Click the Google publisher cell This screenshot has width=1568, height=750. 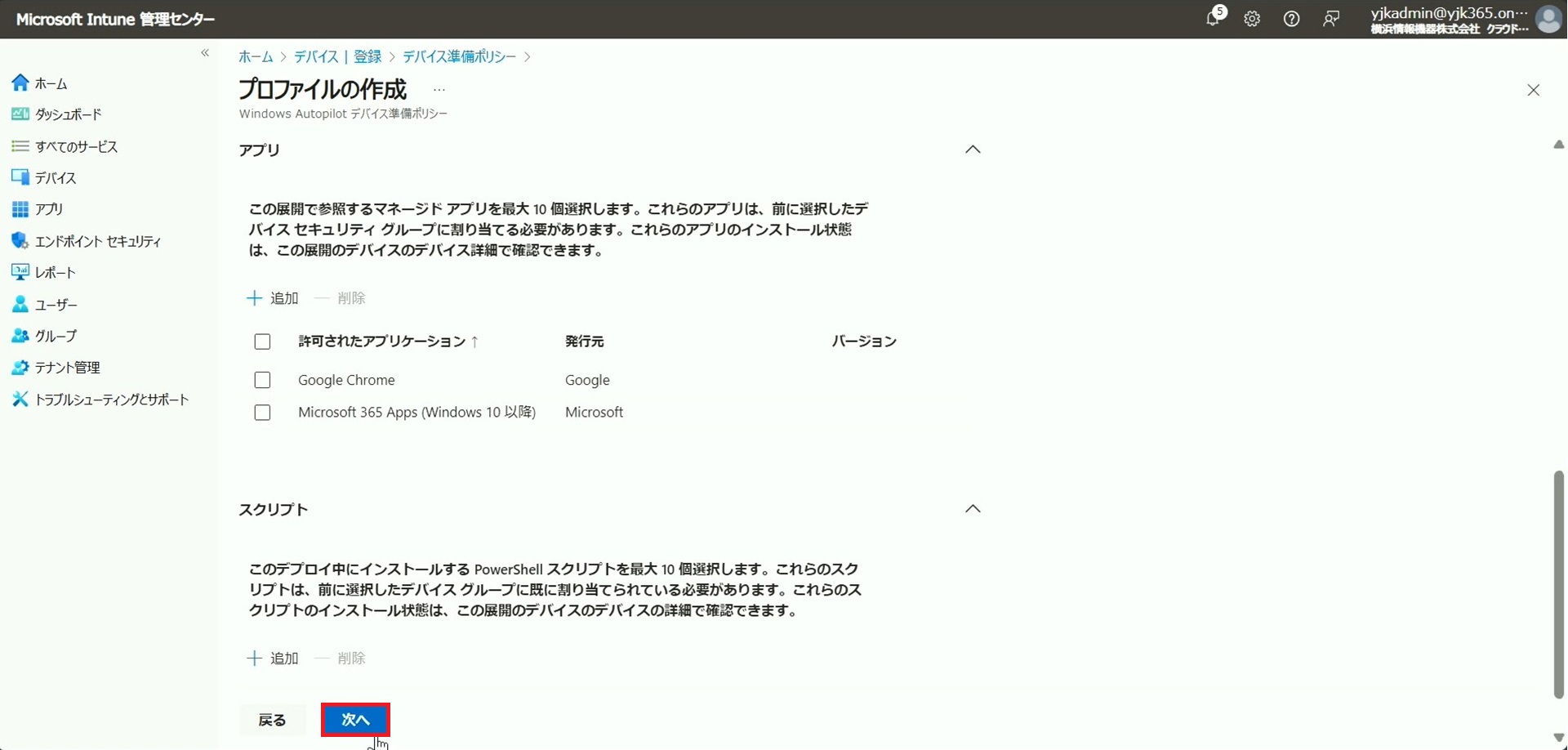coord(587,380)
